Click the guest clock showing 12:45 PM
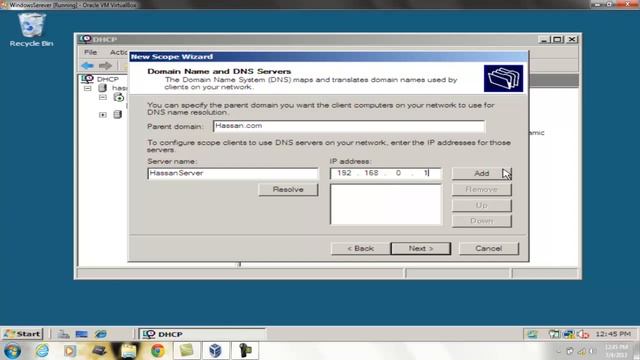Image resolution: width=640 pixels, height=360 pixels. tap(613, 334)
